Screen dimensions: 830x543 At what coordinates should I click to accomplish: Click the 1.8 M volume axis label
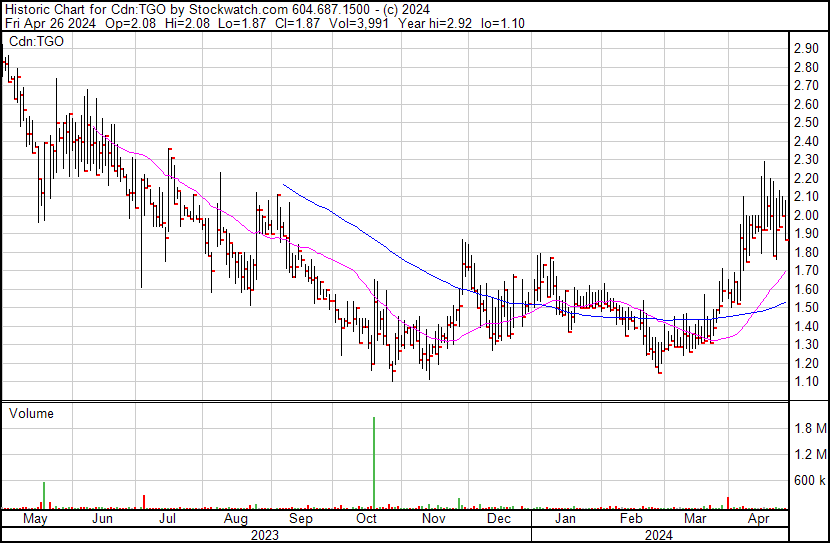810,428
